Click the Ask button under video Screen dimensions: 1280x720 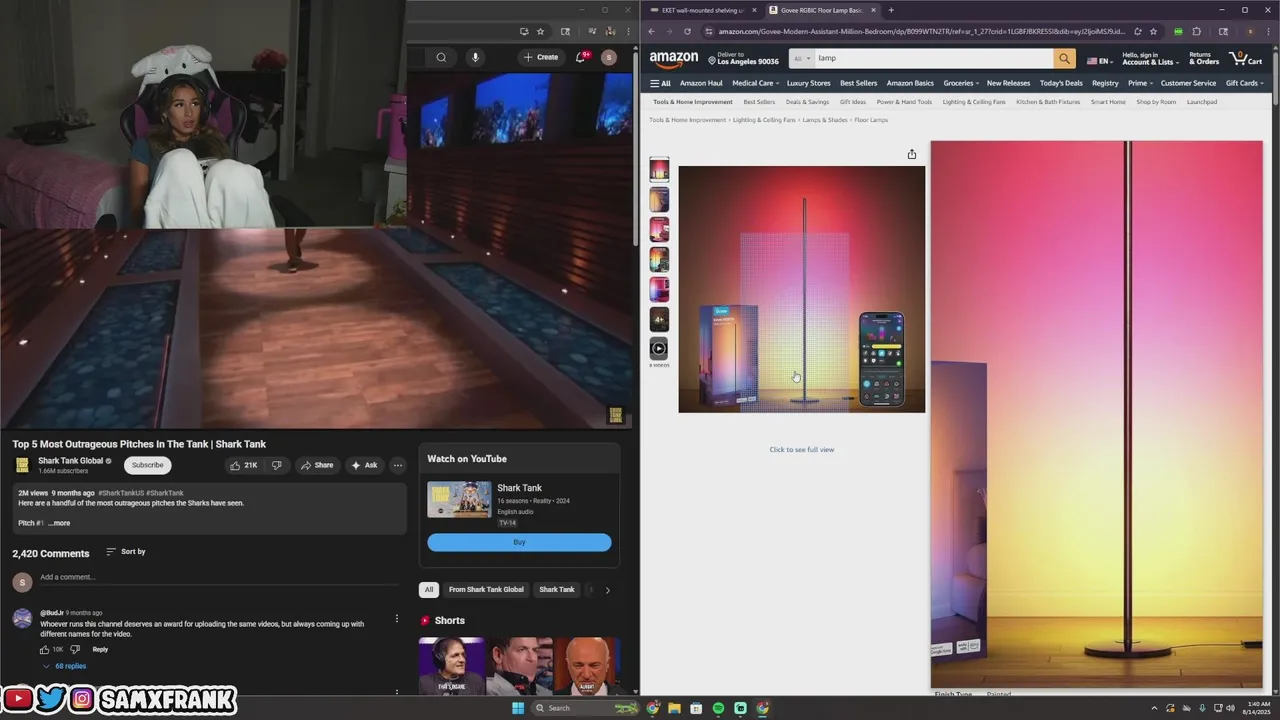click(364, 465)
